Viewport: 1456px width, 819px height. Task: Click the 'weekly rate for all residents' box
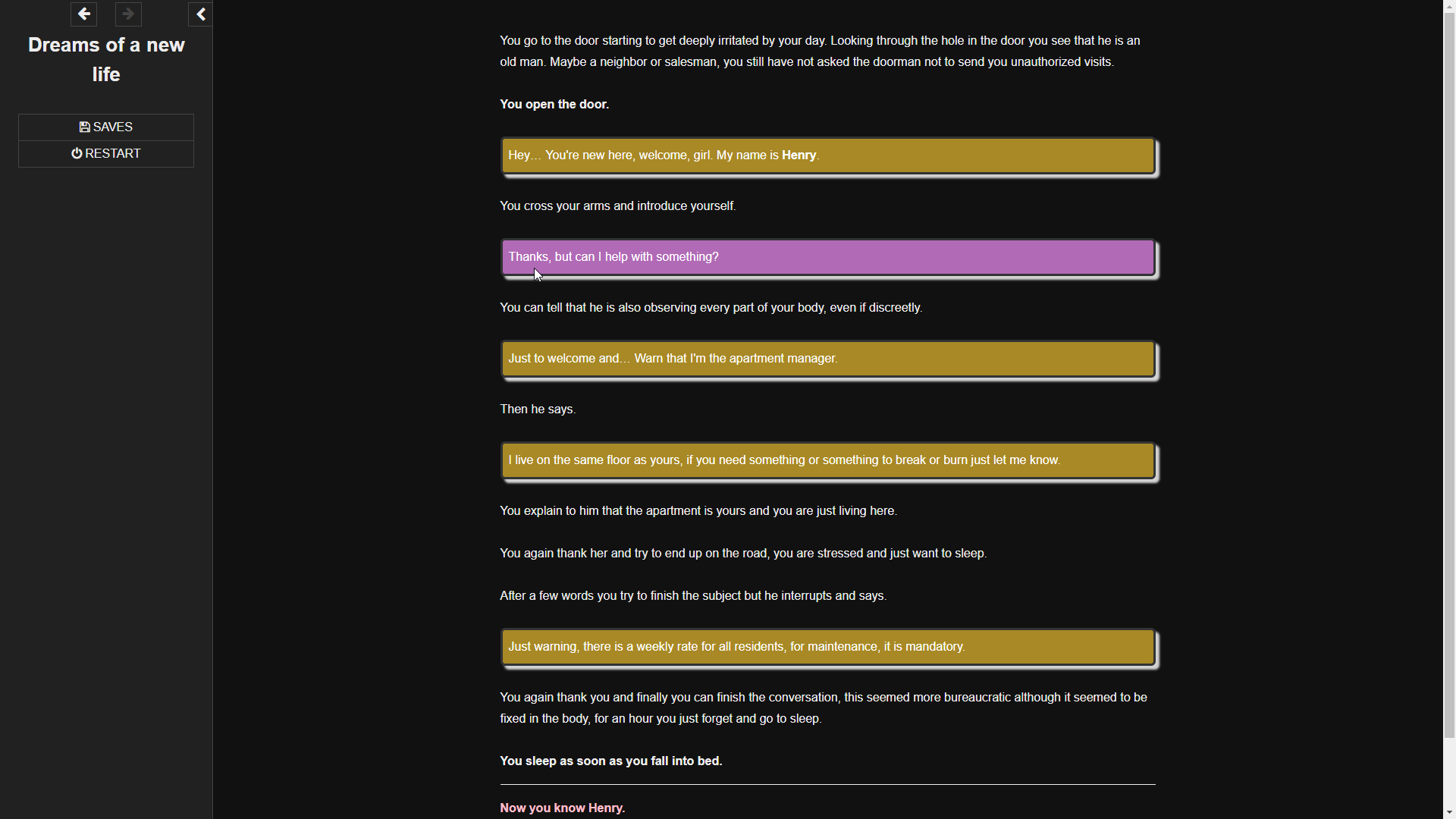click(x=828, y=647)
